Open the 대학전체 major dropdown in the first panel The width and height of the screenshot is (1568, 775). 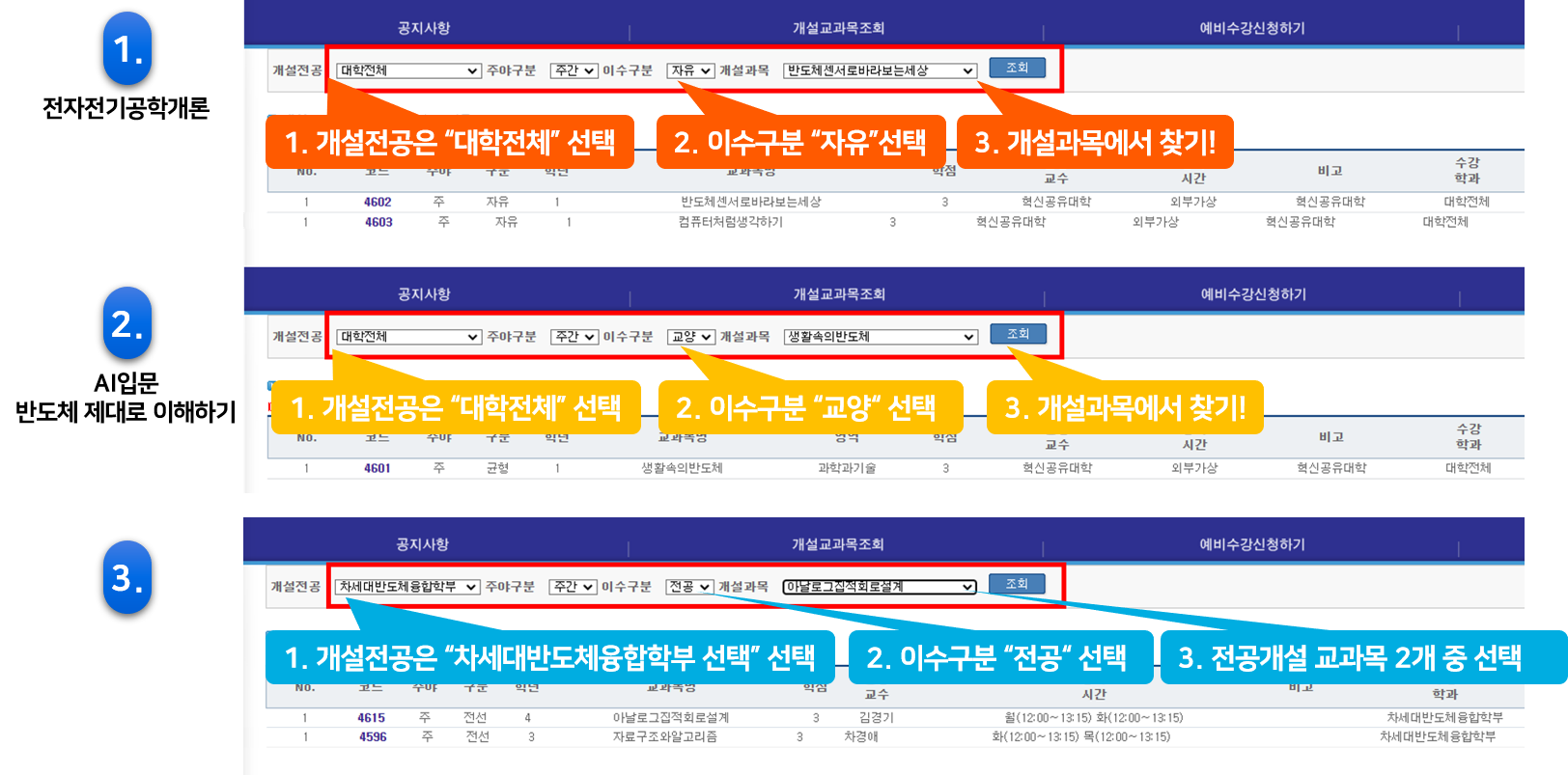[x=408, y=70]
